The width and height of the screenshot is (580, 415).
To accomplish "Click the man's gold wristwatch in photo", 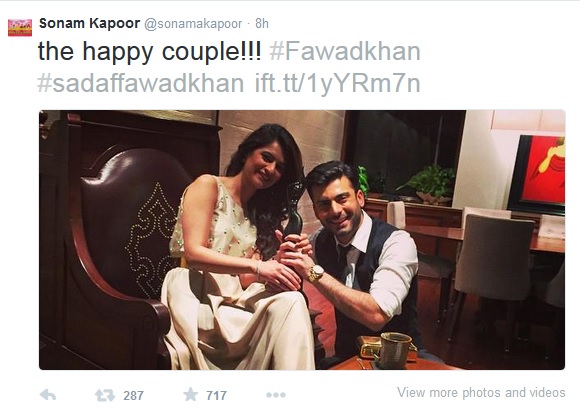I will [316, 273].
